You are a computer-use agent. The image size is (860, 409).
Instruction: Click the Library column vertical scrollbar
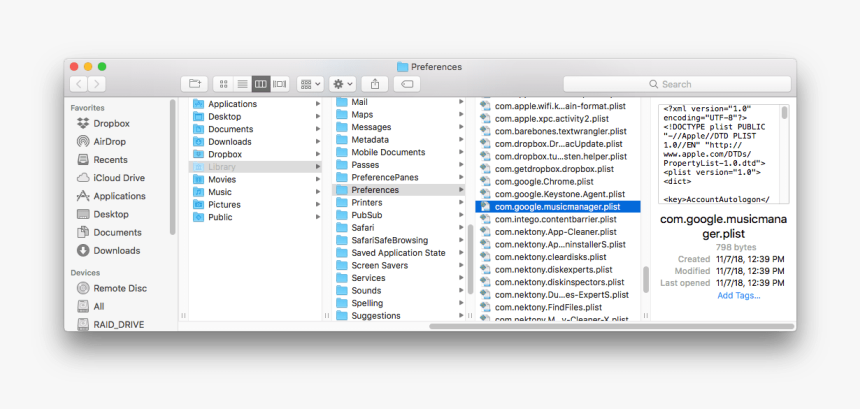pos(470,260)
